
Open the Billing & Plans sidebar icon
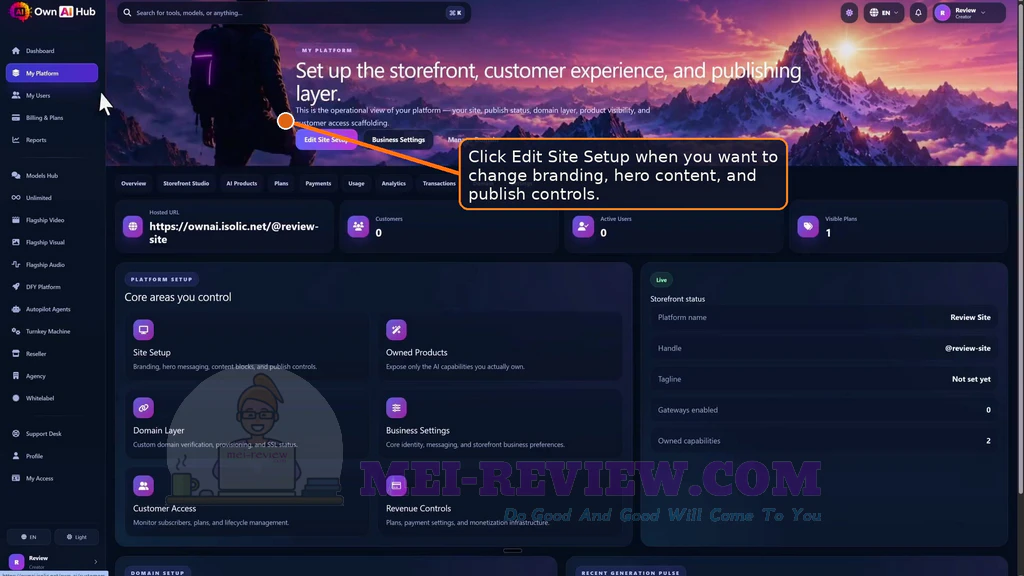[16, 118]
